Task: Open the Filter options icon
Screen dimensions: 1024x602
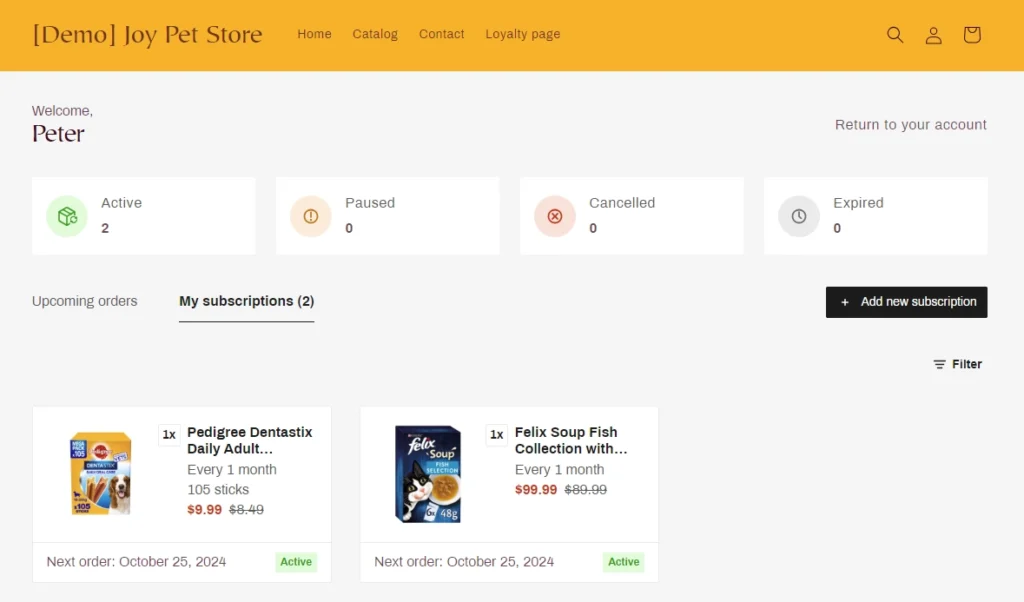Action: (x=937, y=364)
